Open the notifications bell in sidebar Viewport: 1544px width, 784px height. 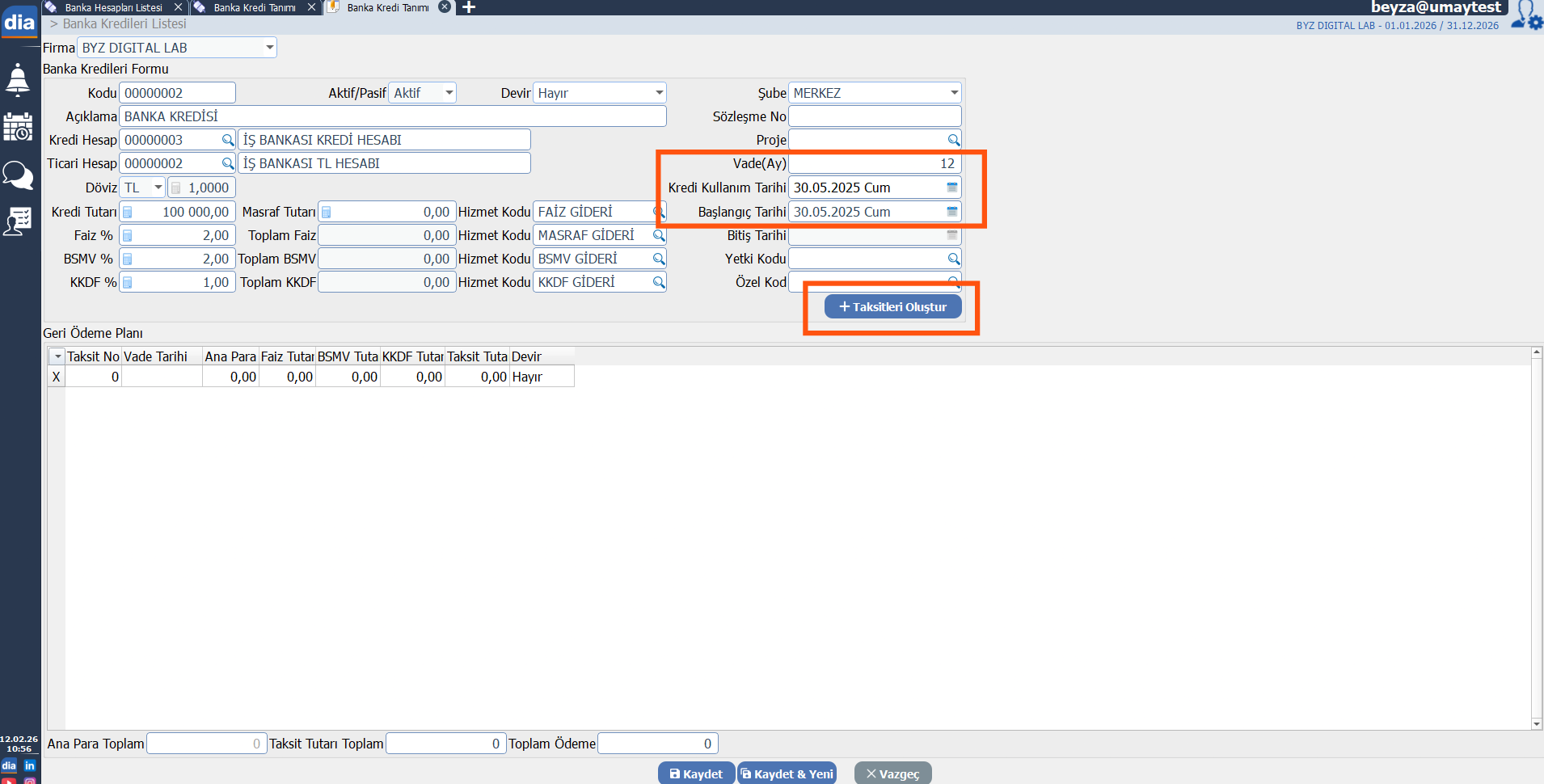pyautogui.click(x=18, y=80)
